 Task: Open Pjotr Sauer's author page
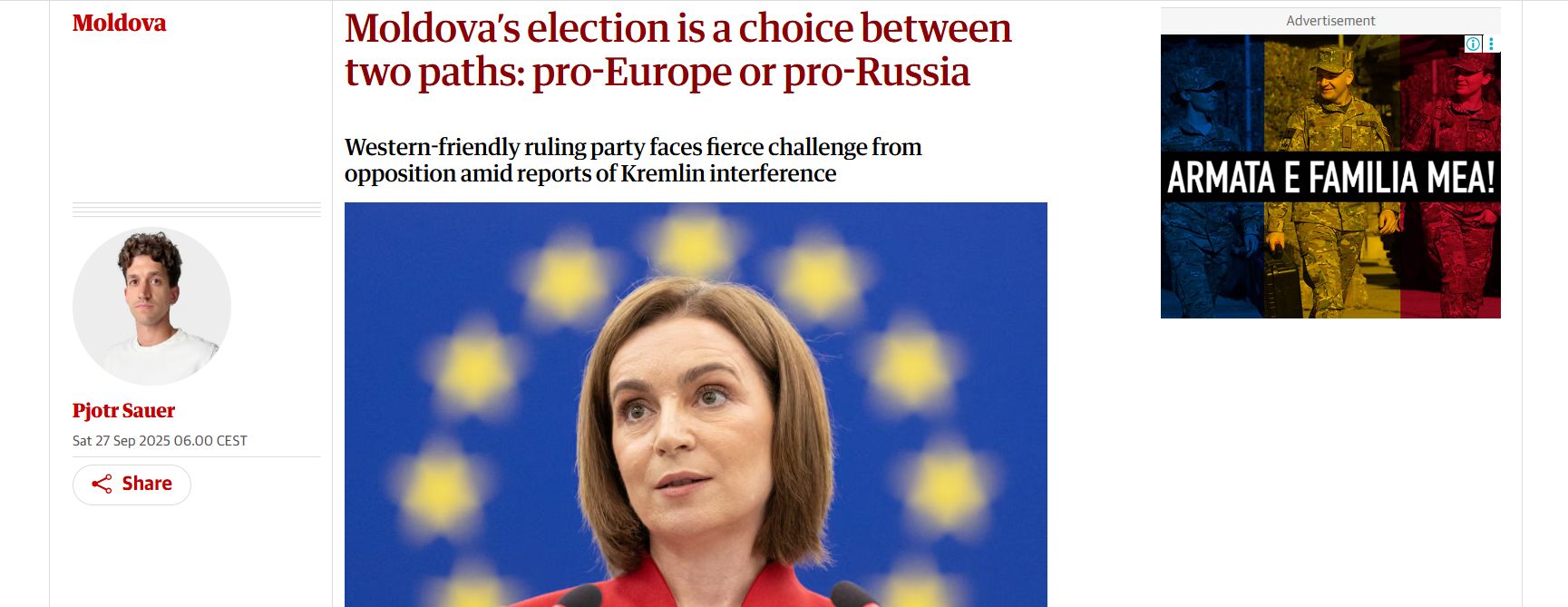(123, 410)
